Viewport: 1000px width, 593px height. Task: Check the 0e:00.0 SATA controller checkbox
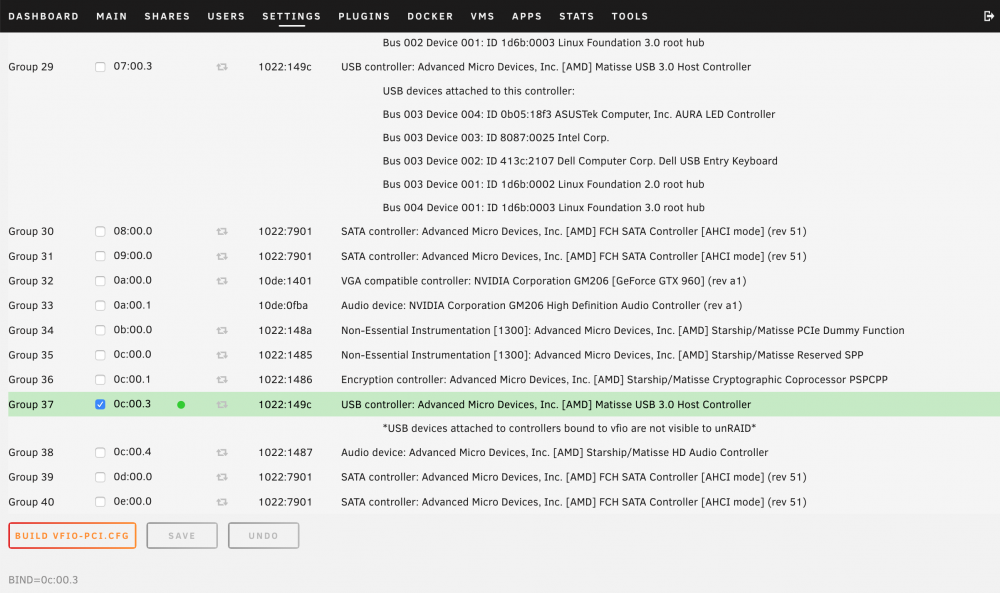click(100, 502)
